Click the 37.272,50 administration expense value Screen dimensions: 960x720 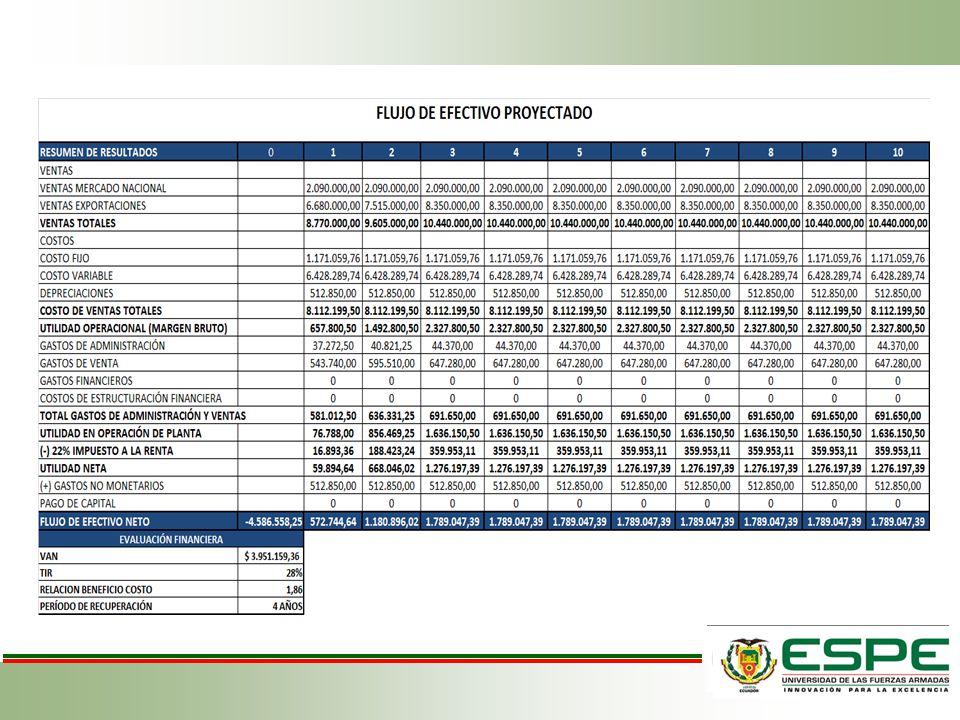coord(333,345)
